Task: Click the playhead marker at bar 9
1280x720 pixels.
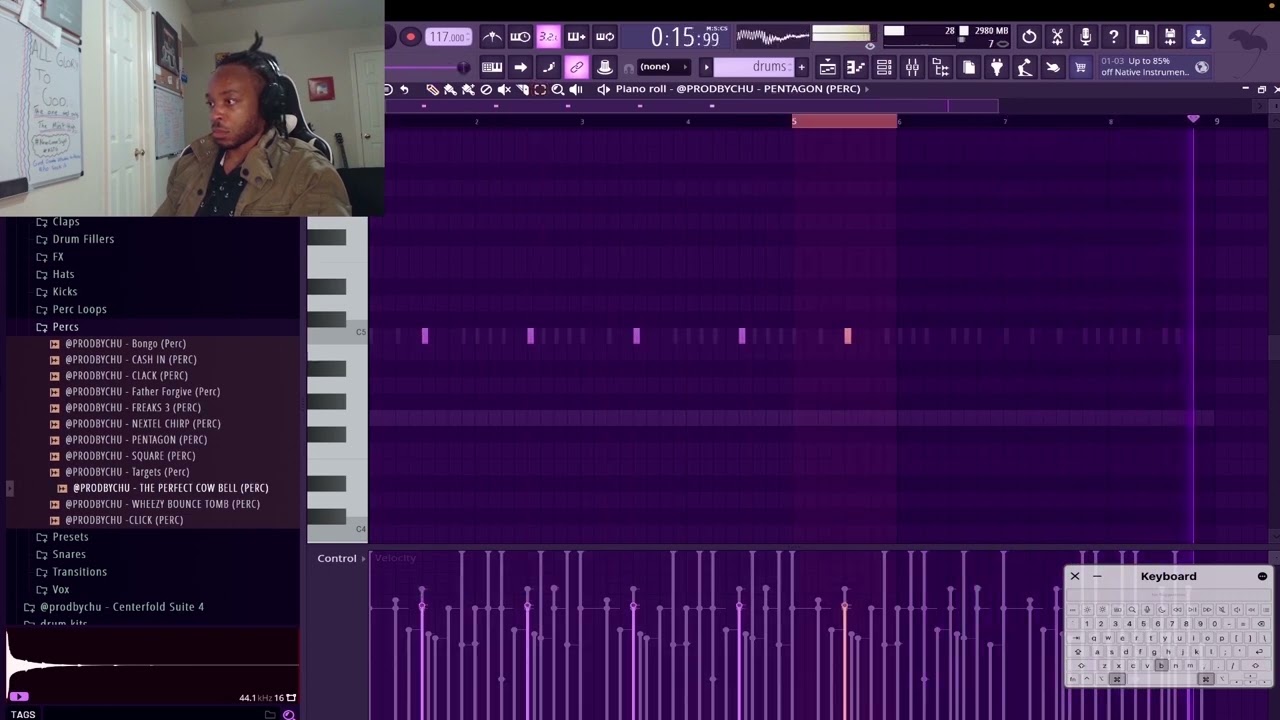Action: click(x=1193, y=119)
